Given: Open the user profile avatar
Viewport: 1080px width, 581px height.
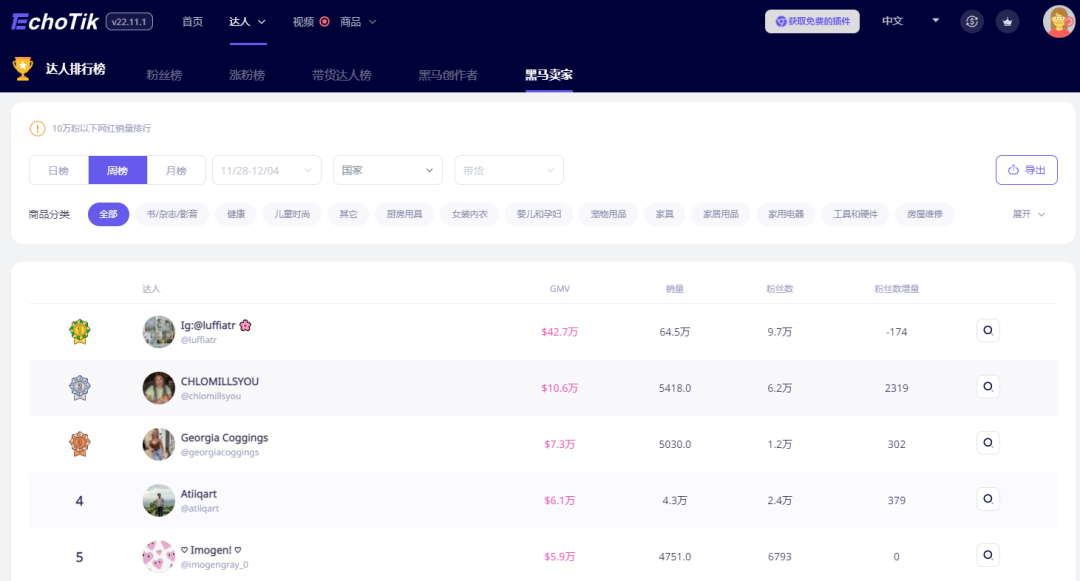Looking at the screenshot, I should pos(1059,21).
